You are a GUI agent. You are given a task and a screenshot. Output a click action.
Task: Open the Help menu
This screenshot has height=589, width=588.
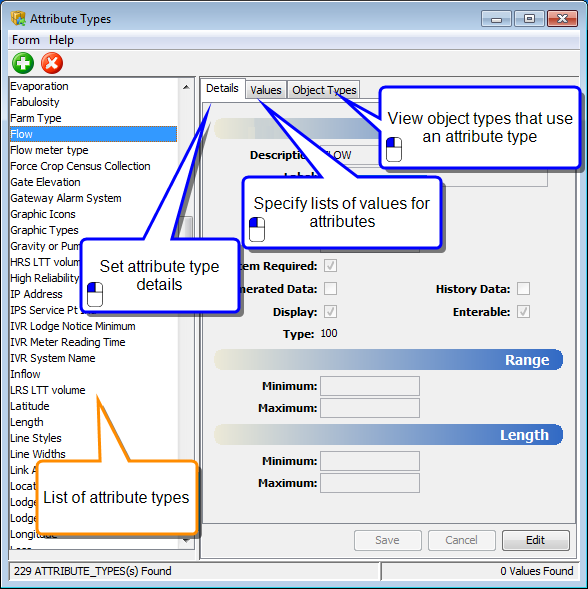(61, 40)
